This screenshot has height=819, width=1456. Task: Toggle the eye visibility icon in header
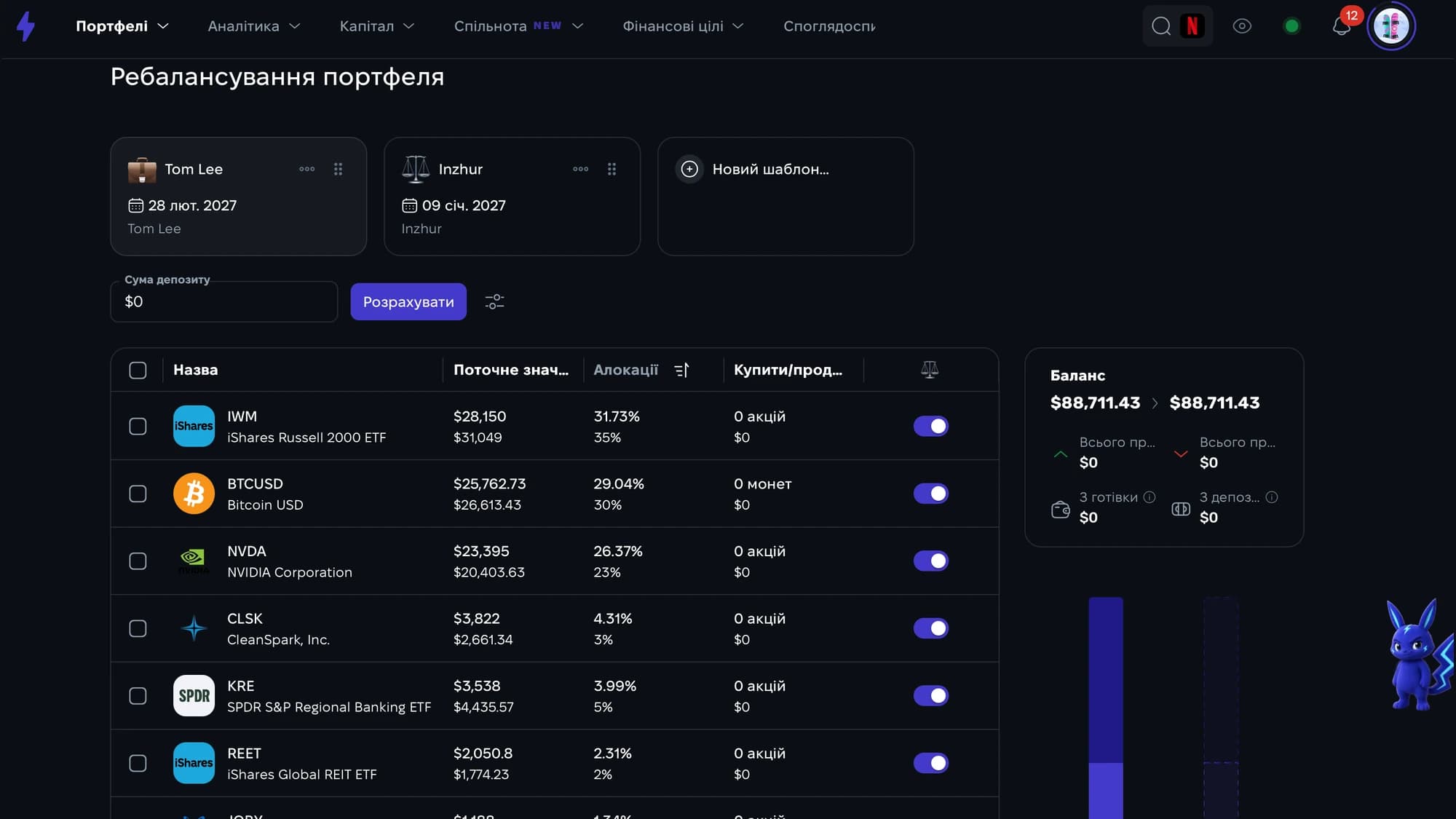[x=1242, y=26]
